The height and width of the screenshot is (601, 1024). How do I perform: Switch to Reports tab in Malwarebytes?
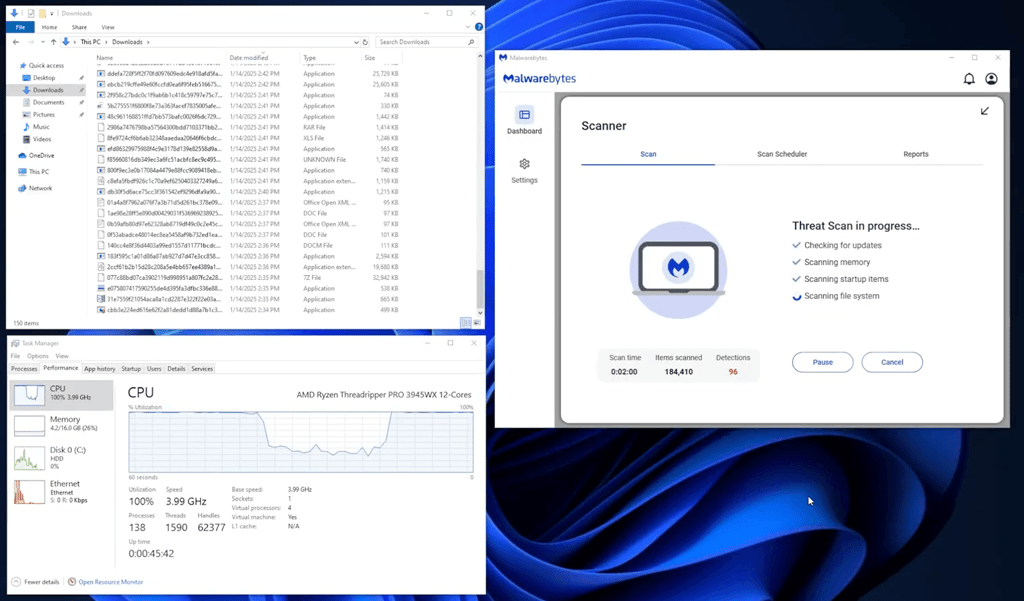pos(916,154)
